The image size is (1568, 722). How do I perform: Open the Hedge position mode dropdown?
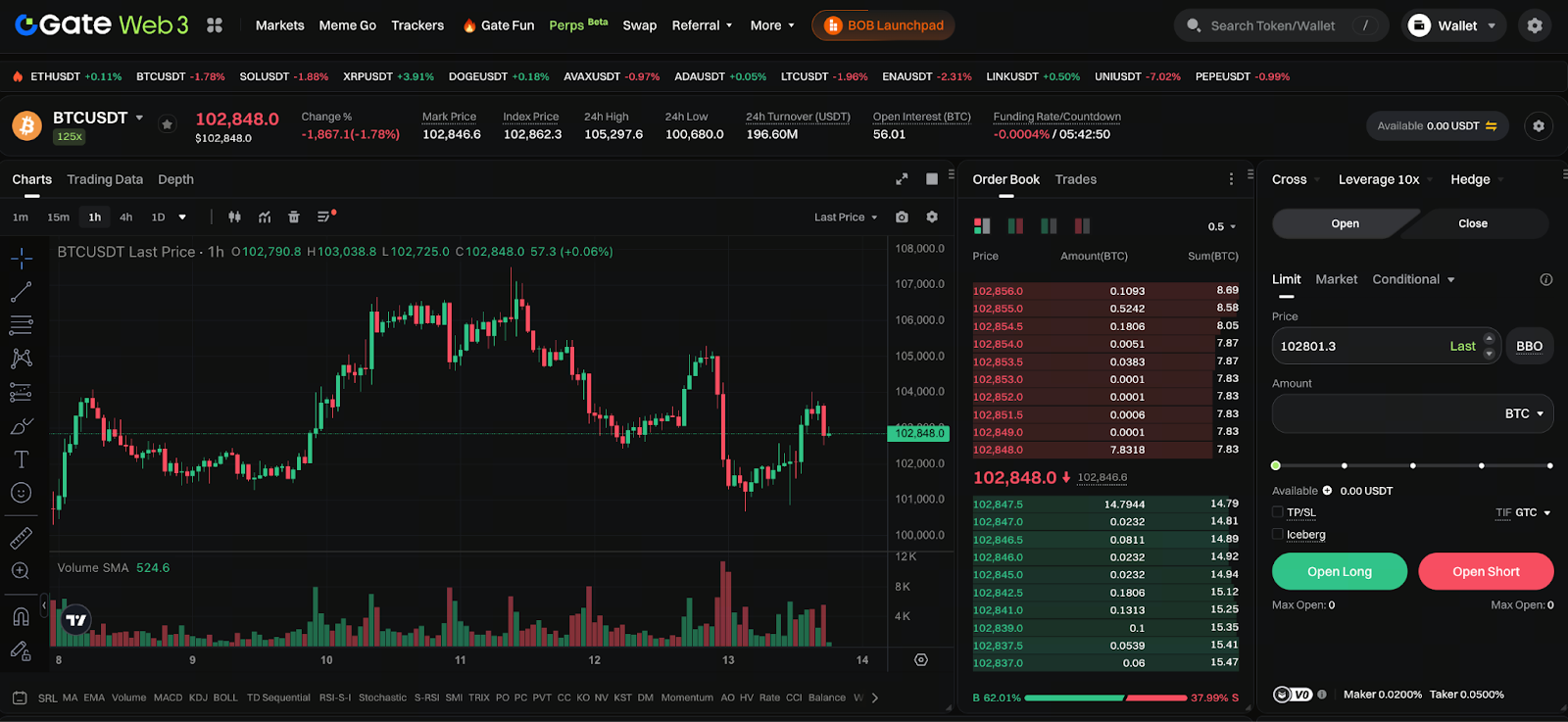[1478, 179]
